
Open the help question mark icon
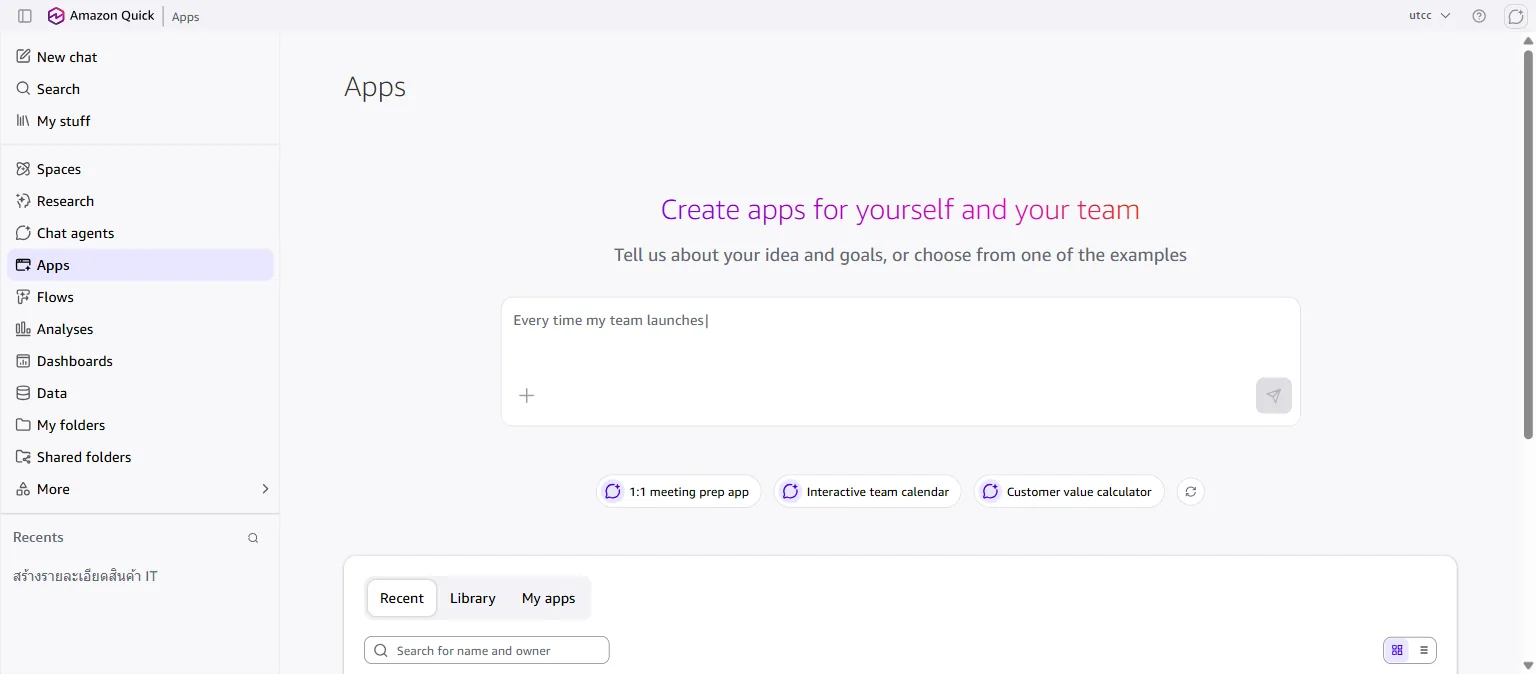pos(1479,16)
